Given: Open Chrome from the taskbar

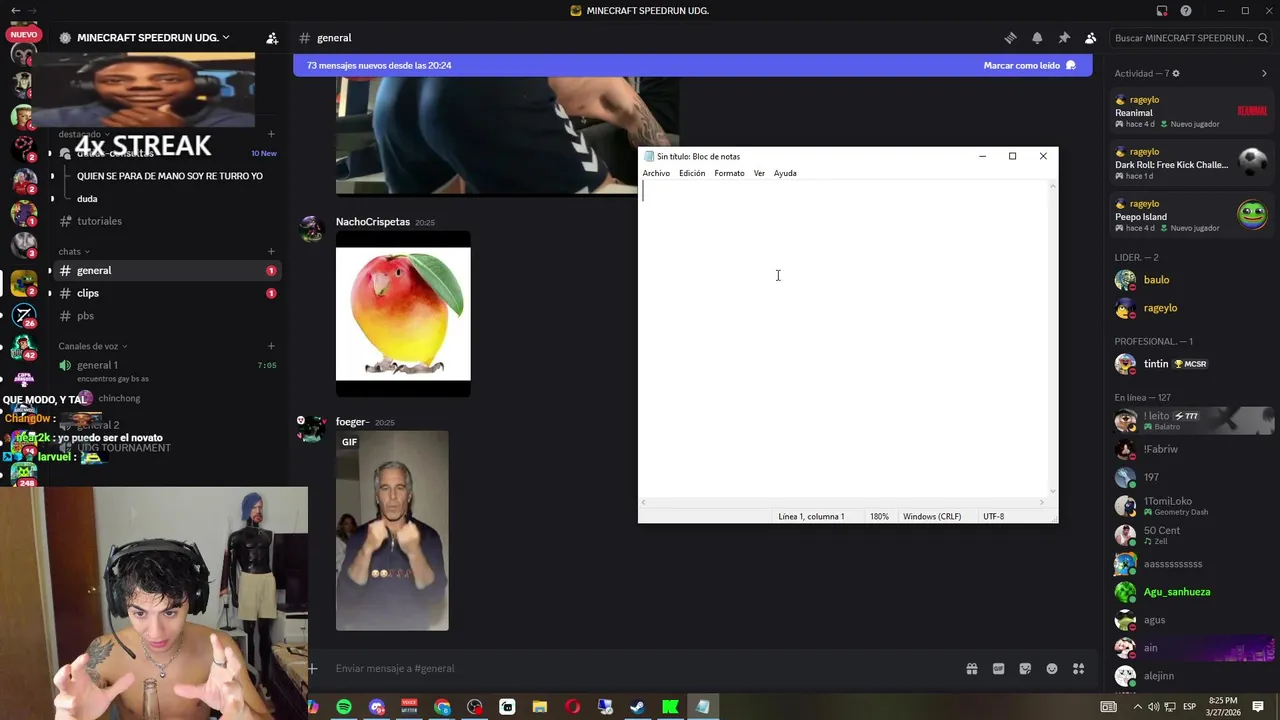Looking at the screenshot, I should coord(443,707).
